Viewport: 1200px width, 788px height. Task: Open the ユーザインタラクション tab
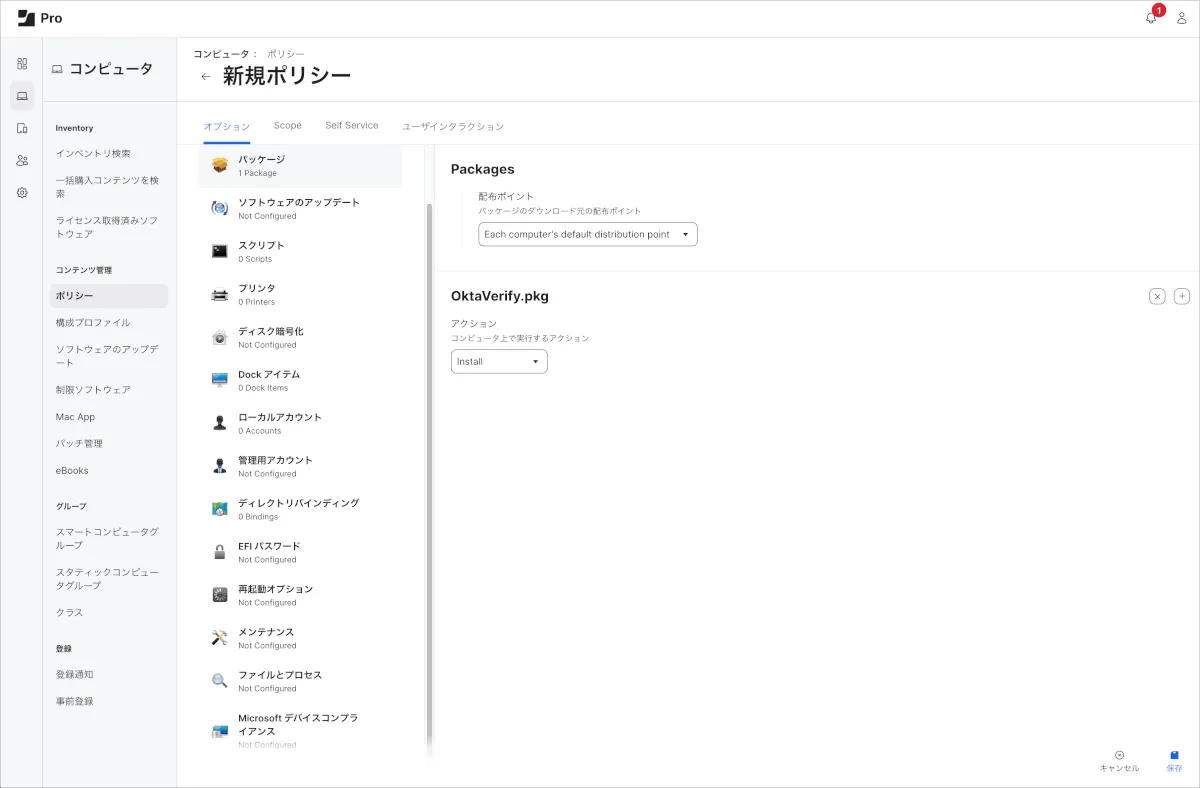click(x=452, y=127)
